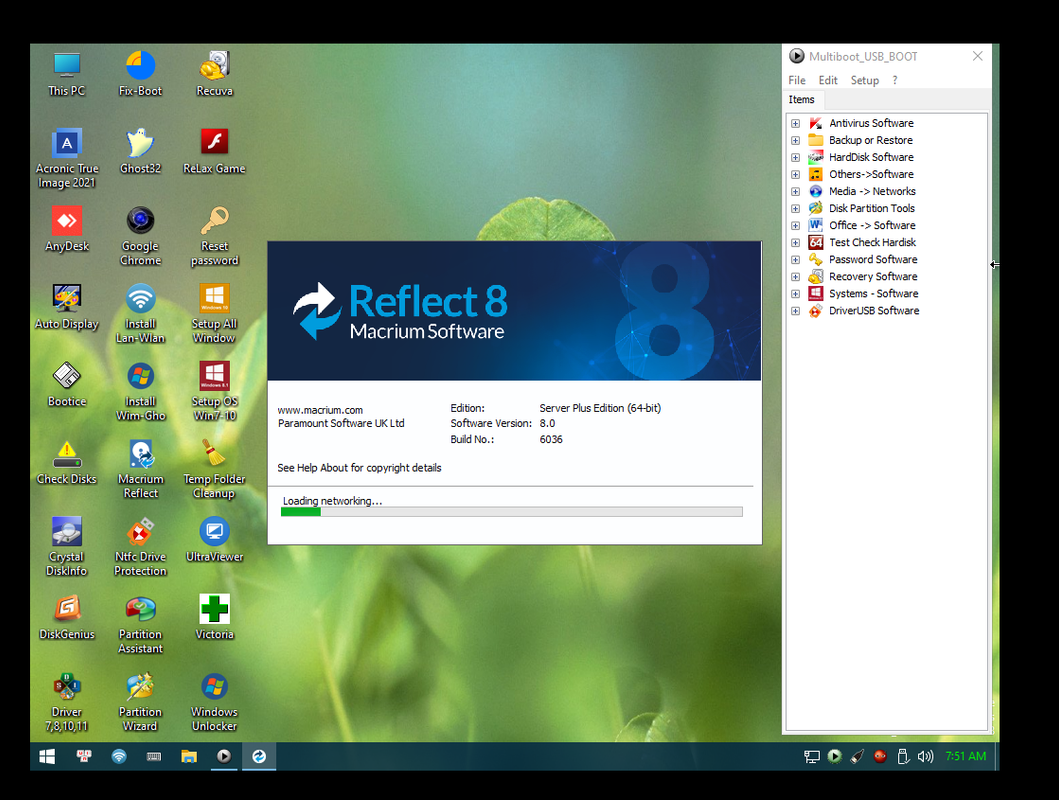
Task: Expand the Test Check Hardisk node
Action: pyautogui.click(x=796, y=242)
